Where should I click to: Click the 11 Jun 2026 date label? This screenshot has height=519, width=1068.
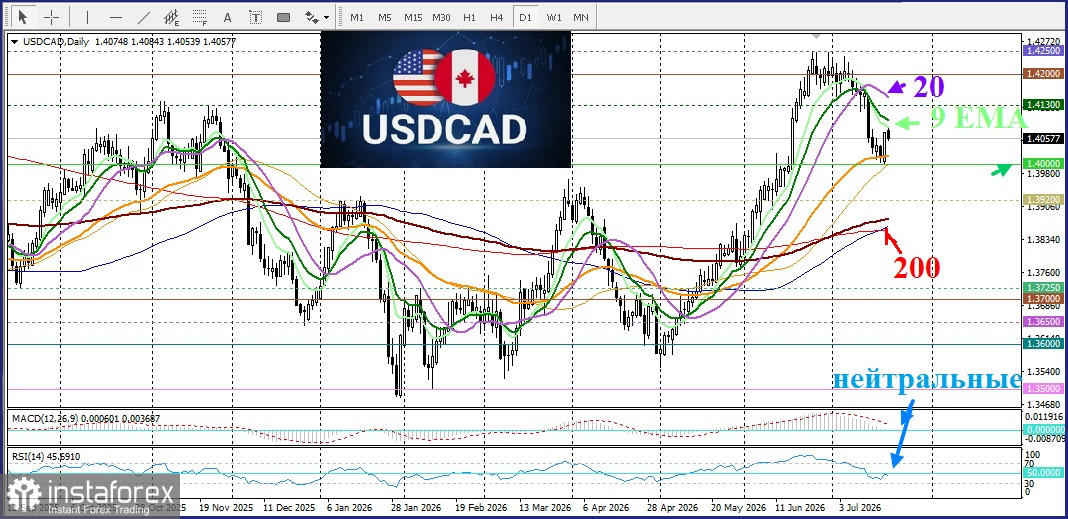click(800, 508)
